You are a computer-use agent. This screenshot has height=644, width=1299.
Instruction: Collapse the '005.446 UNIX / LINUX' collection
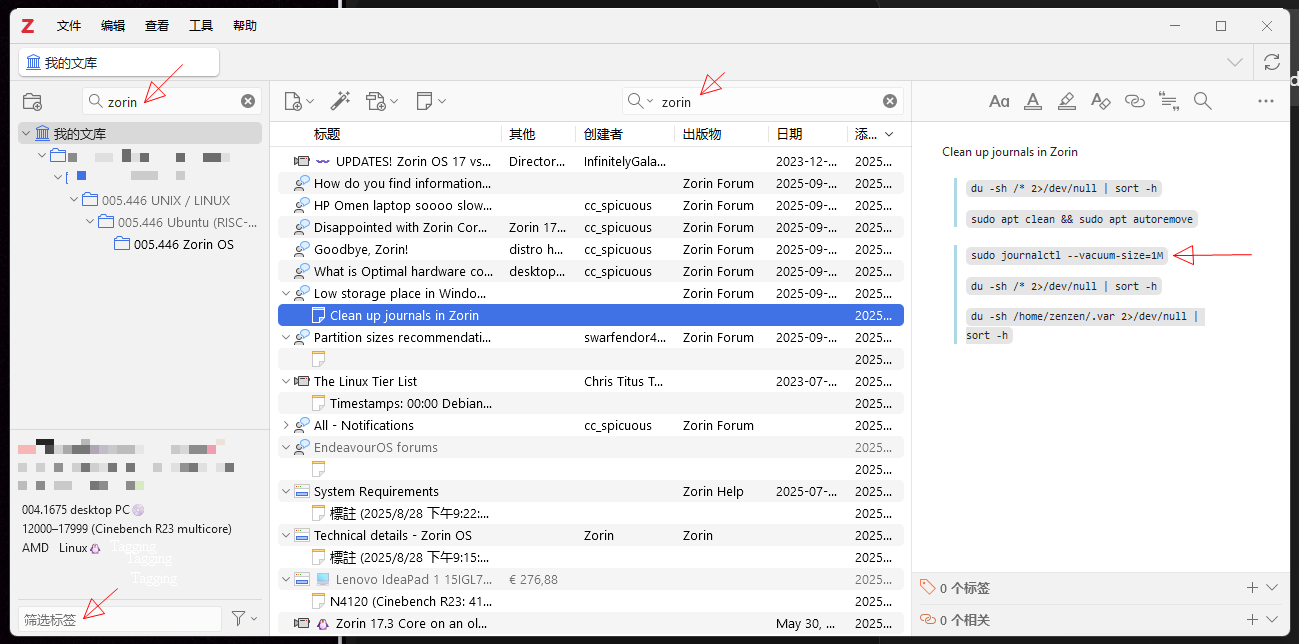(74, 200)
